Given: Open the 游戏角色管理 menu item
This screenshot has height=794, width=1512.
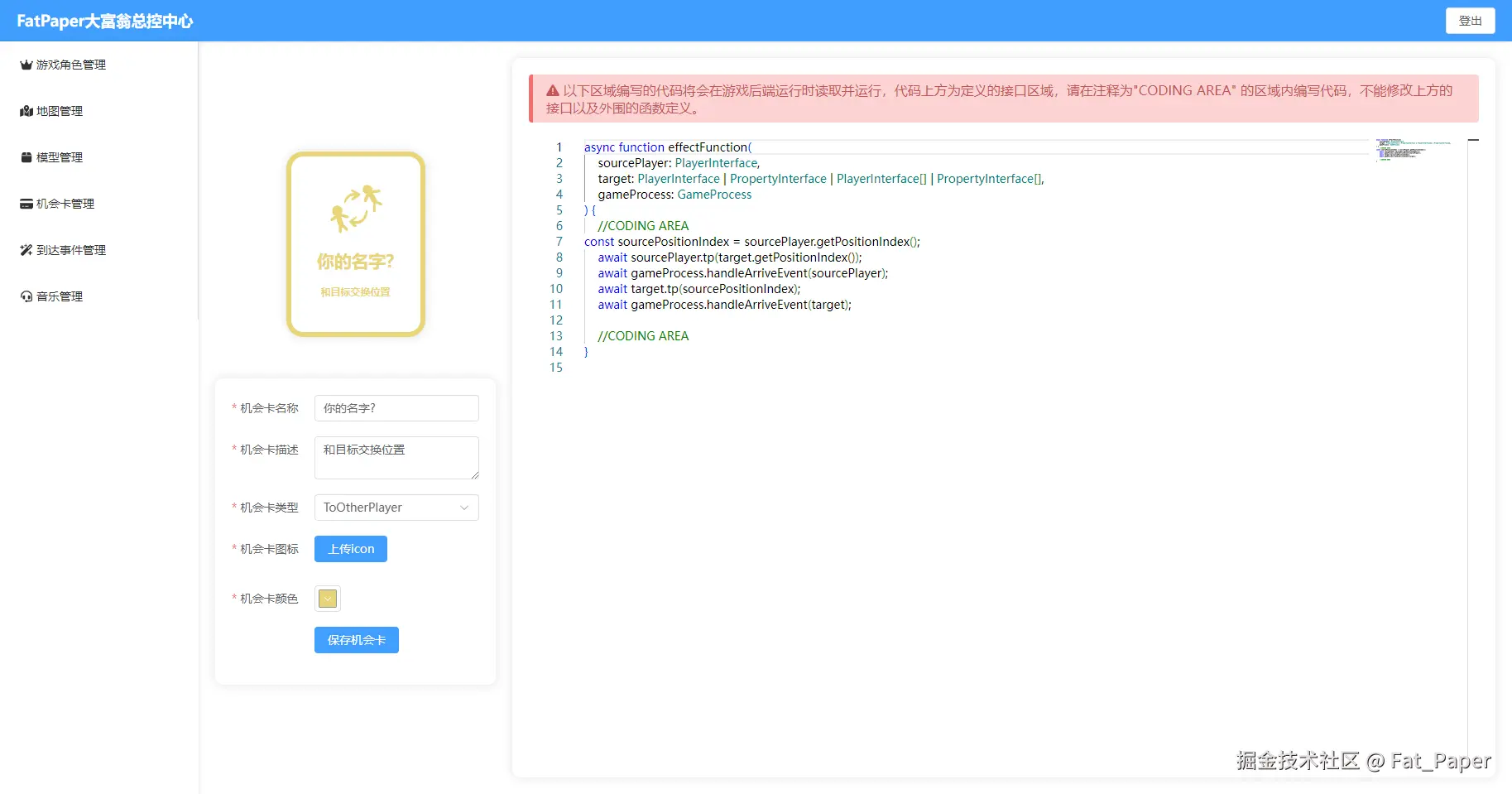Looking at the screenshot, I should pyautogui.click(x=98, y=65).
